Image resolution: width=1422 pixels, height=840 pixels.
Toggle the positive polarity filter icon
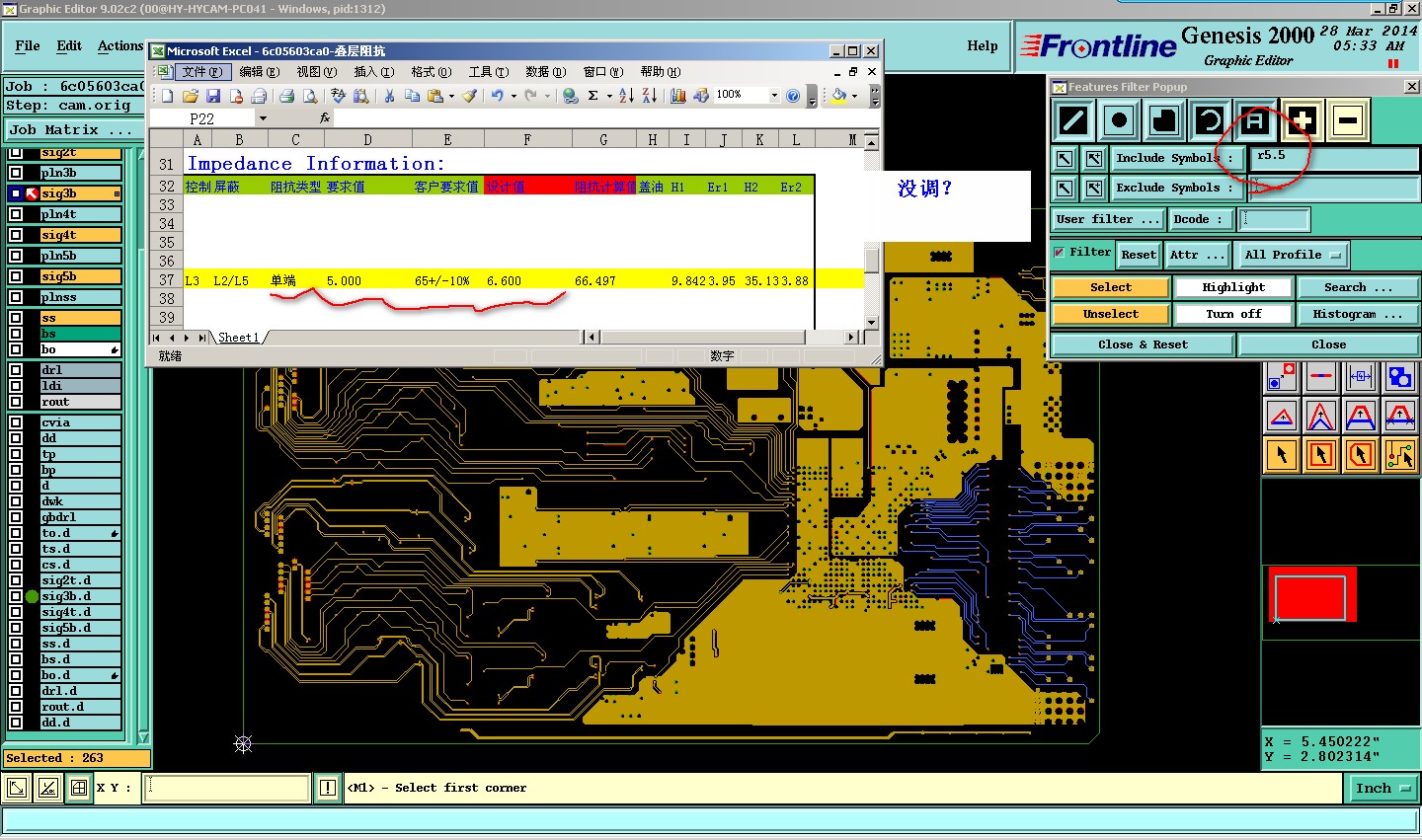(x=1303, y=121)
